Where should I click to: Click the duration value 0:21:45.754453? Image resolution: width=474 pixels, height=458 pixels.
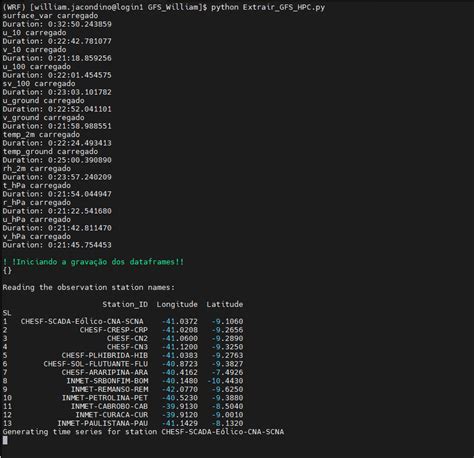click(x=80, y=245)
